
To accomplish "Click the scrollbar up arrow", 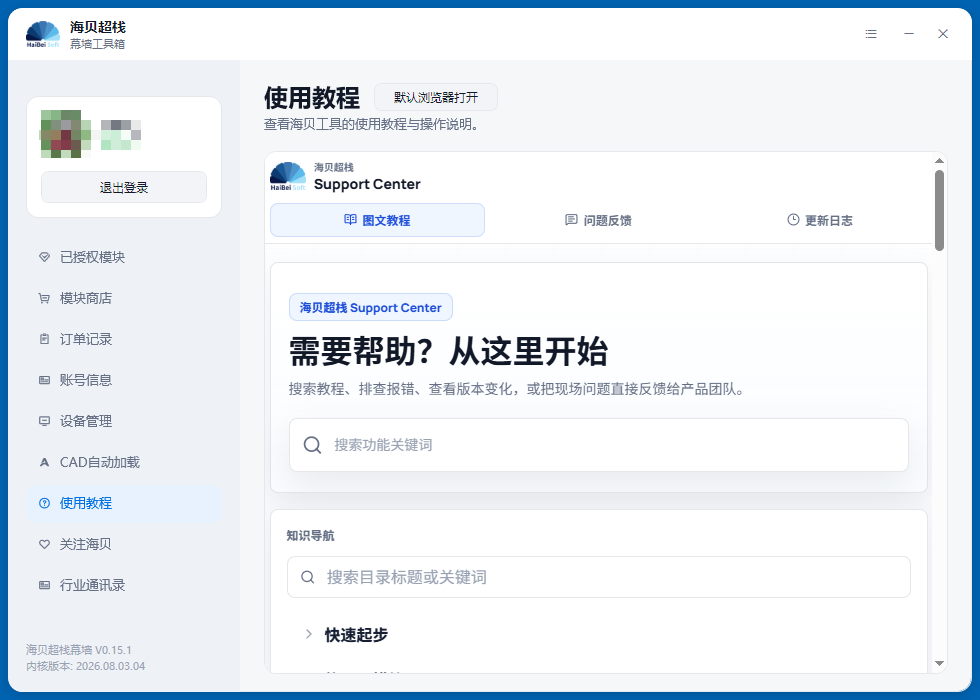I will pos(939,161).
